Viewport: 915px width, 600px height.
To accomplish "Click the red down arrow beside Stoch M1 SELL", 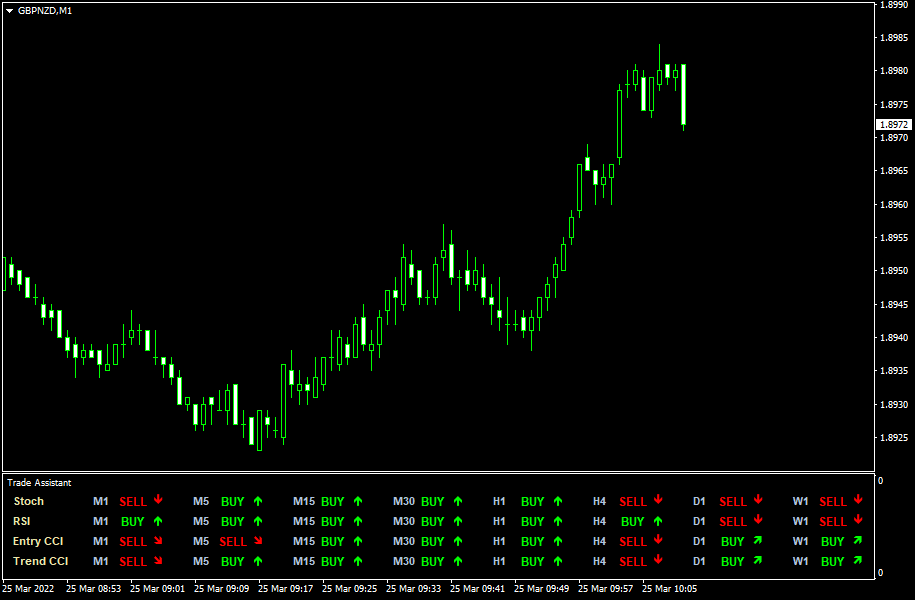I will point(158,501).
